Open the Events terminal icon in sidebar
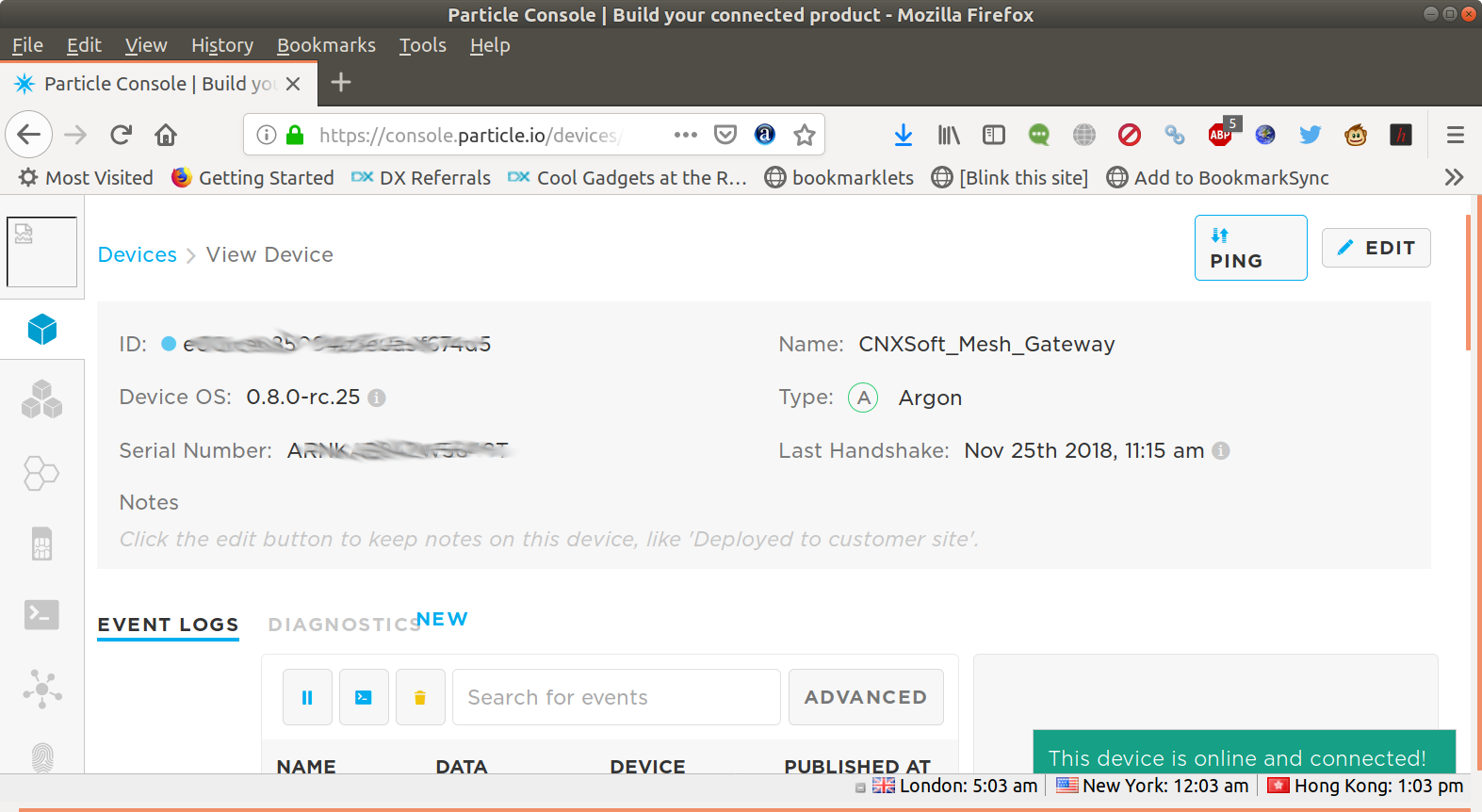Viewport: 1482px width, 812px height. coord(42,615)
